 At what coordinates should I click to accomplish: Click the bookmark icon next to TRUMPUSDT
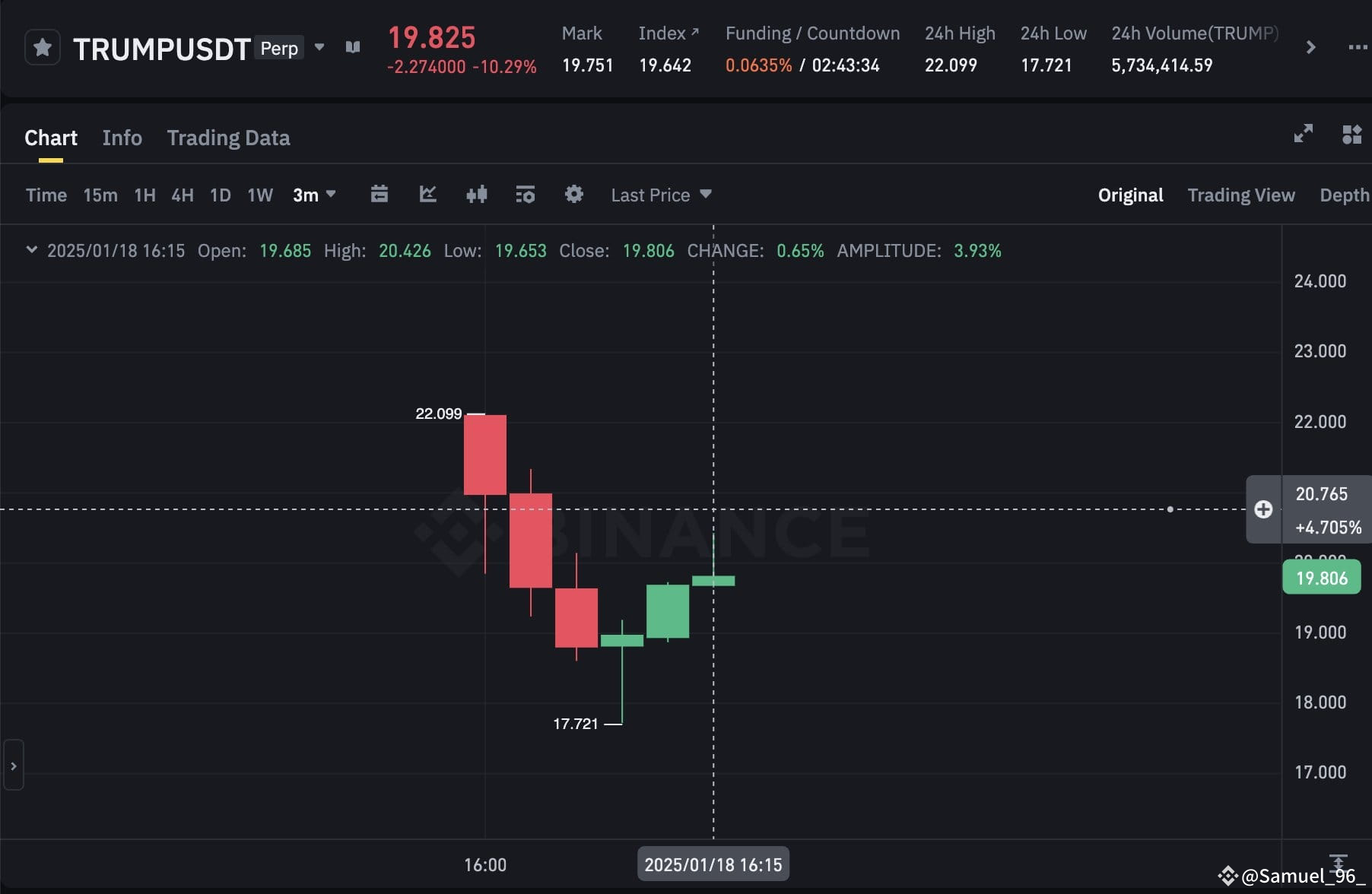tap(352, 46)
